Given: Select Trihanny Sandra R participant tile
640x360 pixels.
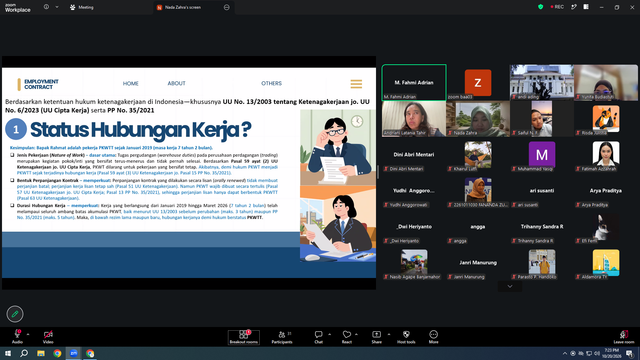Looking at the screenshot, I should tap(542, 227).
